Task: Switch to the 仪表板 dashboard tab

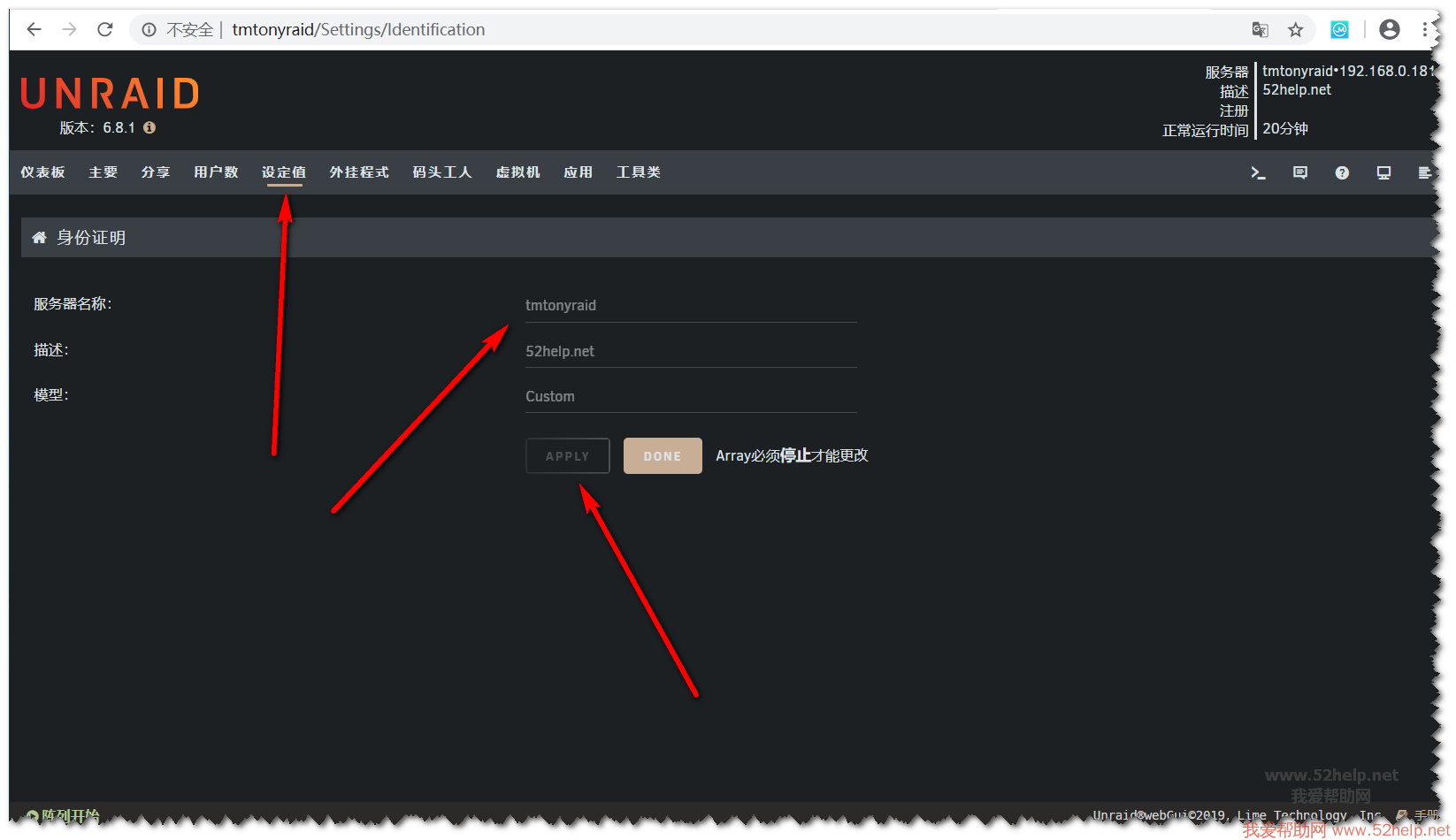Action: 43,172
